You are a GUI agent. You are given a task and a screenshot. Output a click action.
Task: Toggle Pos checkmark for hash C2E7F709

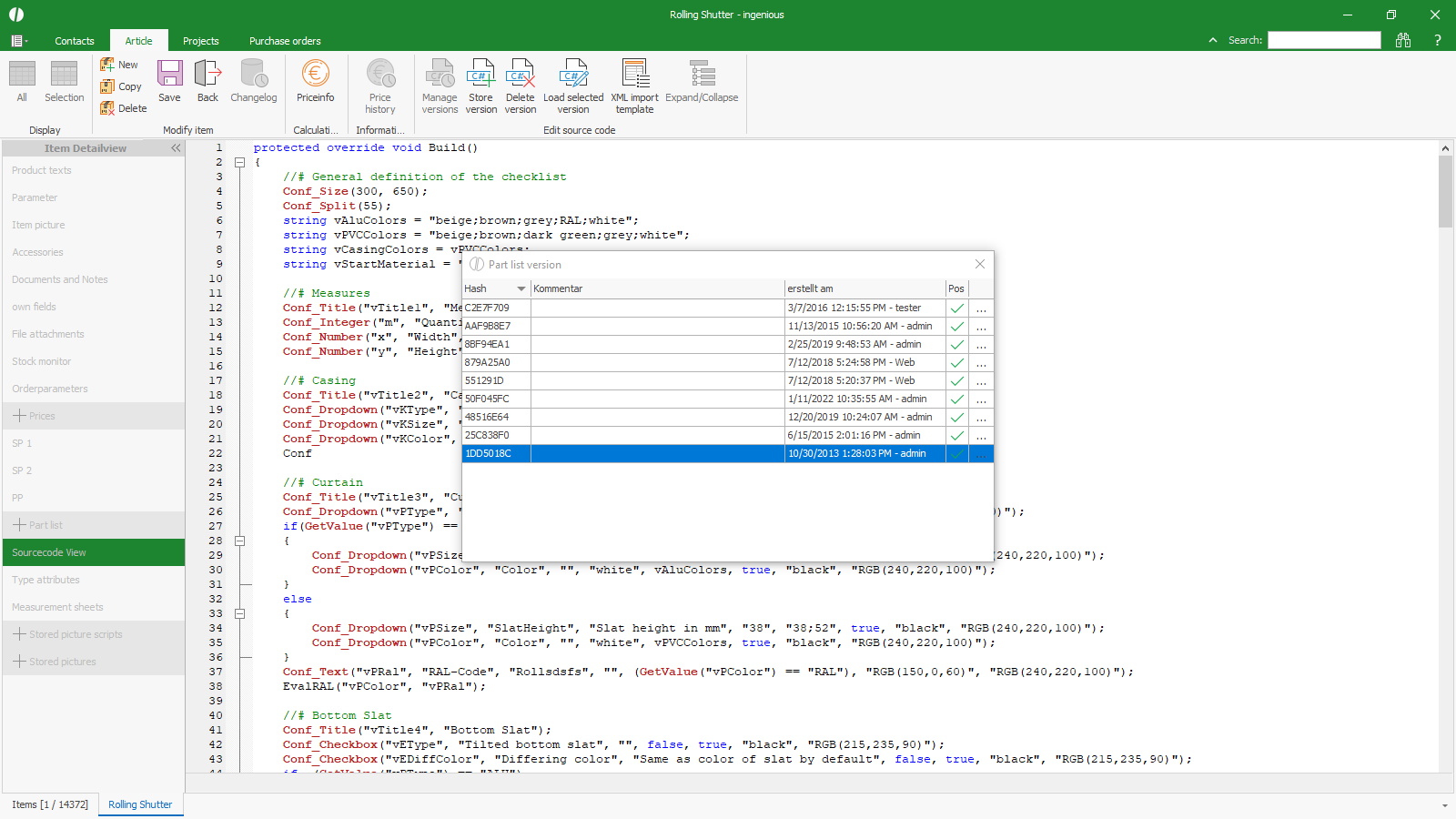[957, 308]
